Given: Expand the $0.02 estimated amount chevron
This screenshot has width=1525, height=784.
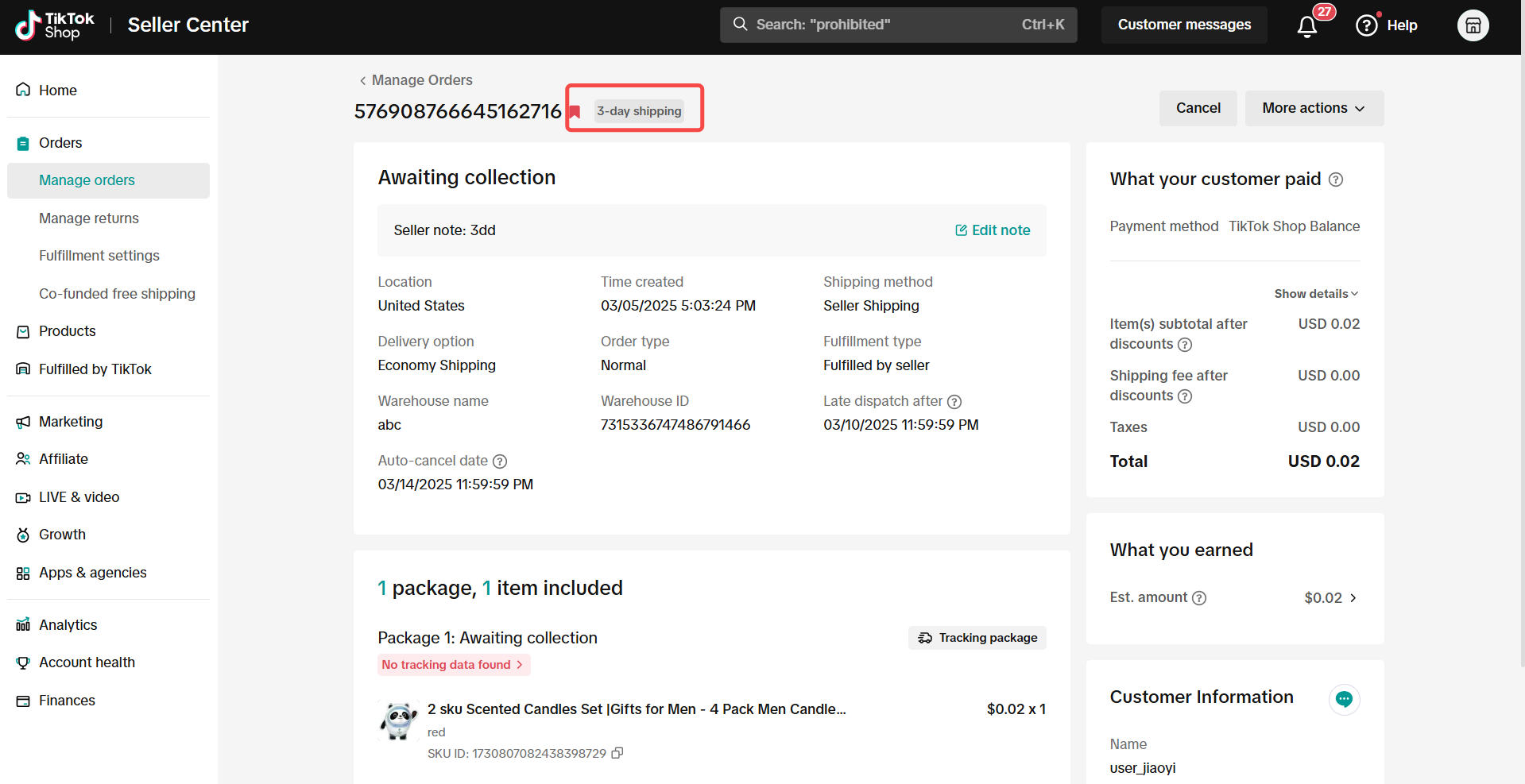Looking at the screenshot, I should pyautogui.click(x=1353, y=598).
